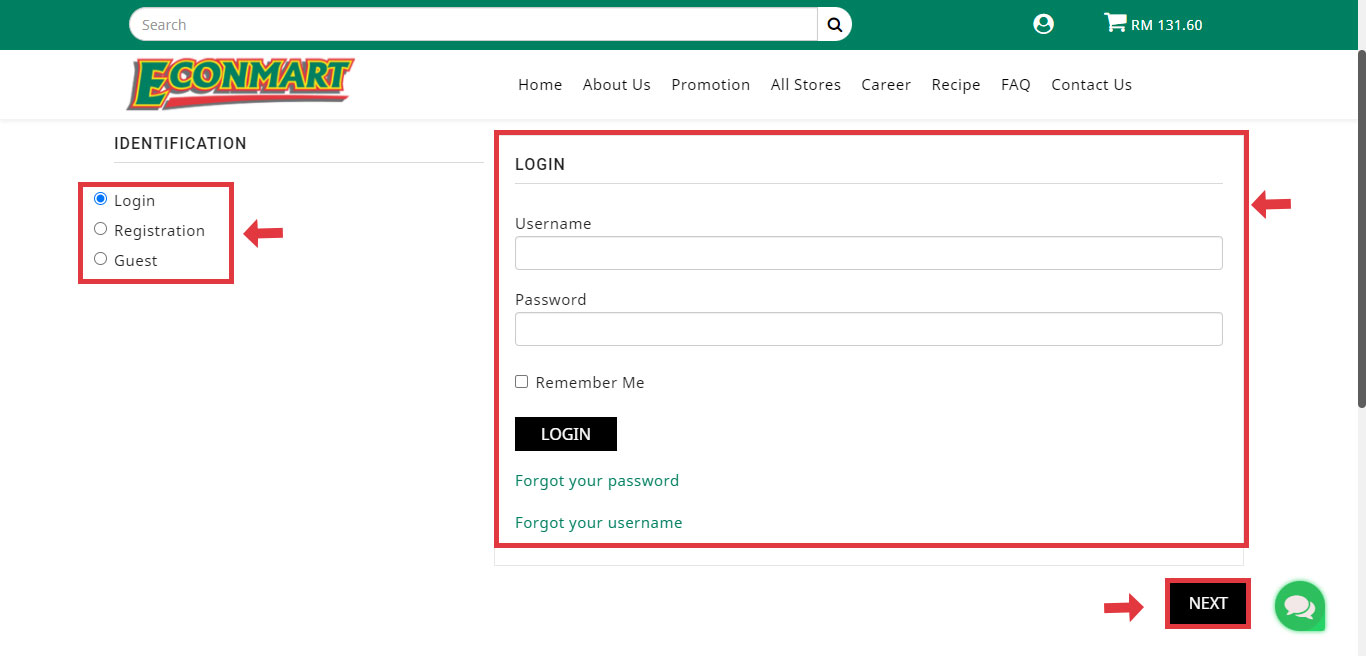Click the Forgot your password link
Screen dimensions: 1366x656
(596, 481)
